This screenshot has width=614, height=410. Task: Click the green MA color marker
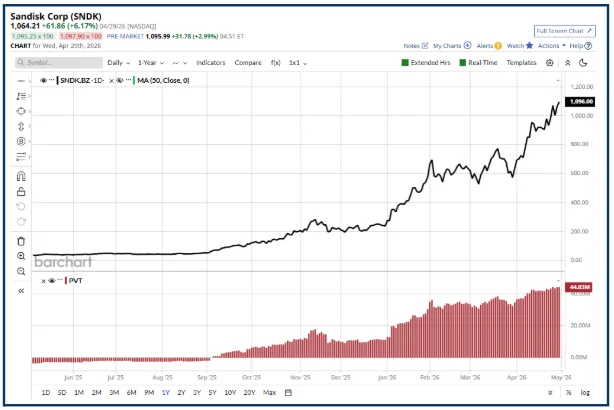[134, 81]
